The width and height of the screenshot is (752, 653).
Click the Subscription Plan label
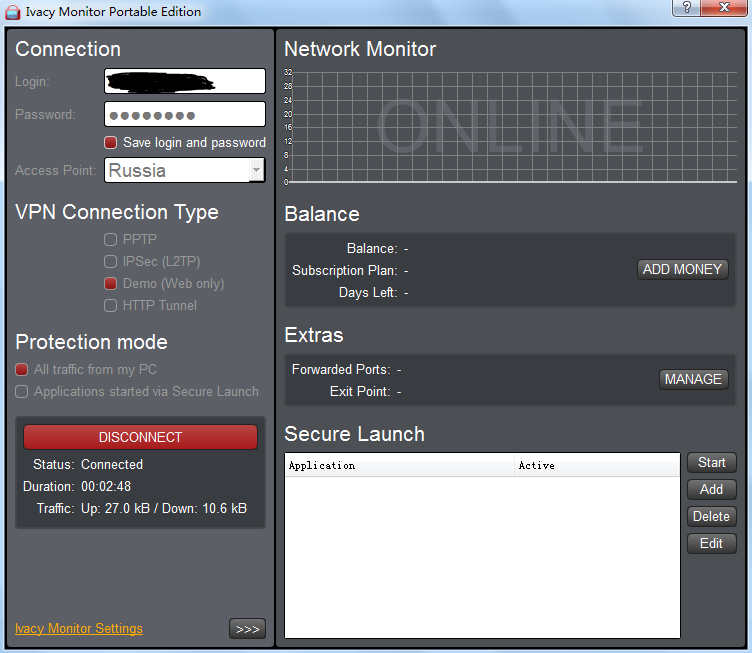345,270
